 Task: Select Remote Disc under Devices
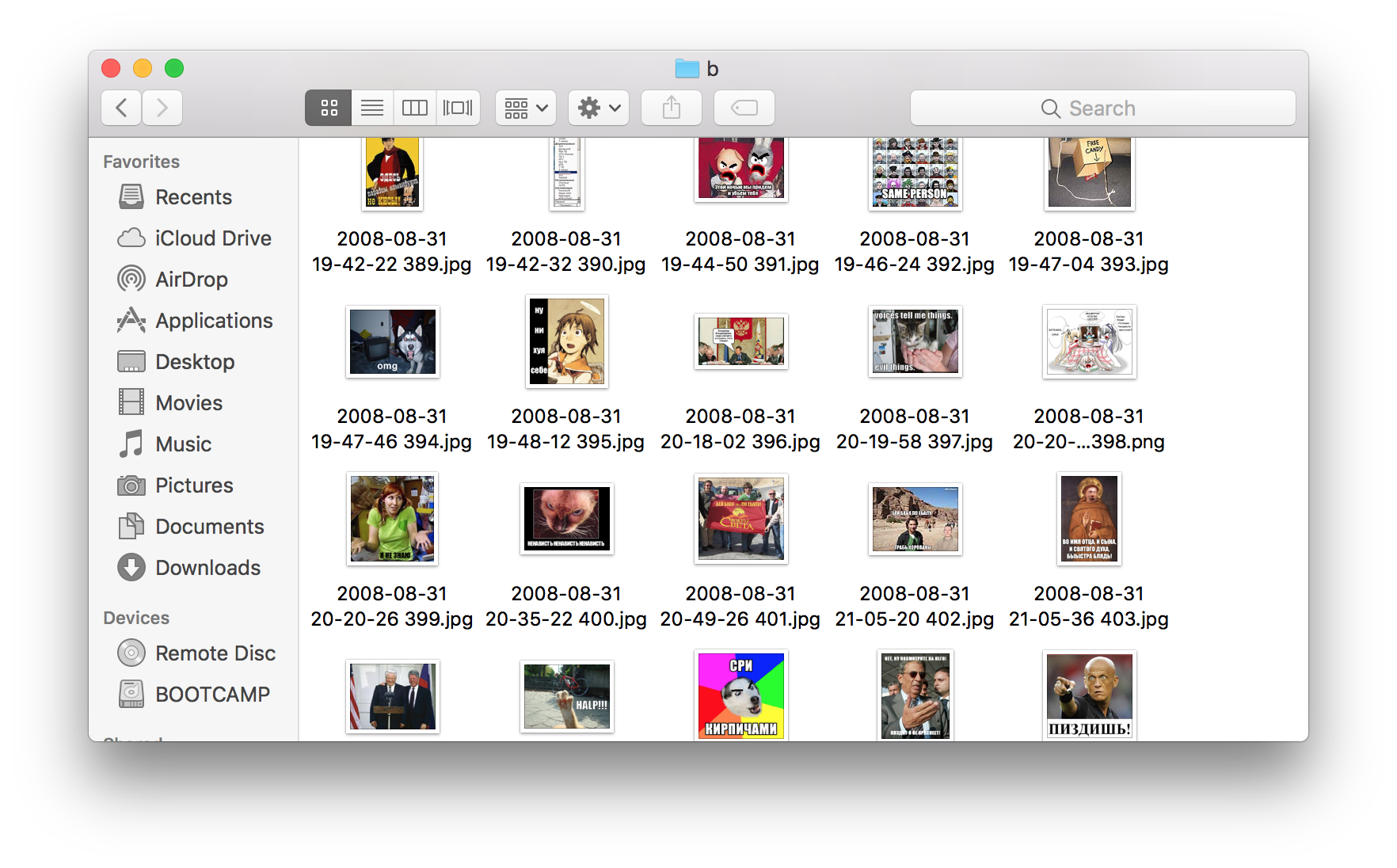coord(194,653)
